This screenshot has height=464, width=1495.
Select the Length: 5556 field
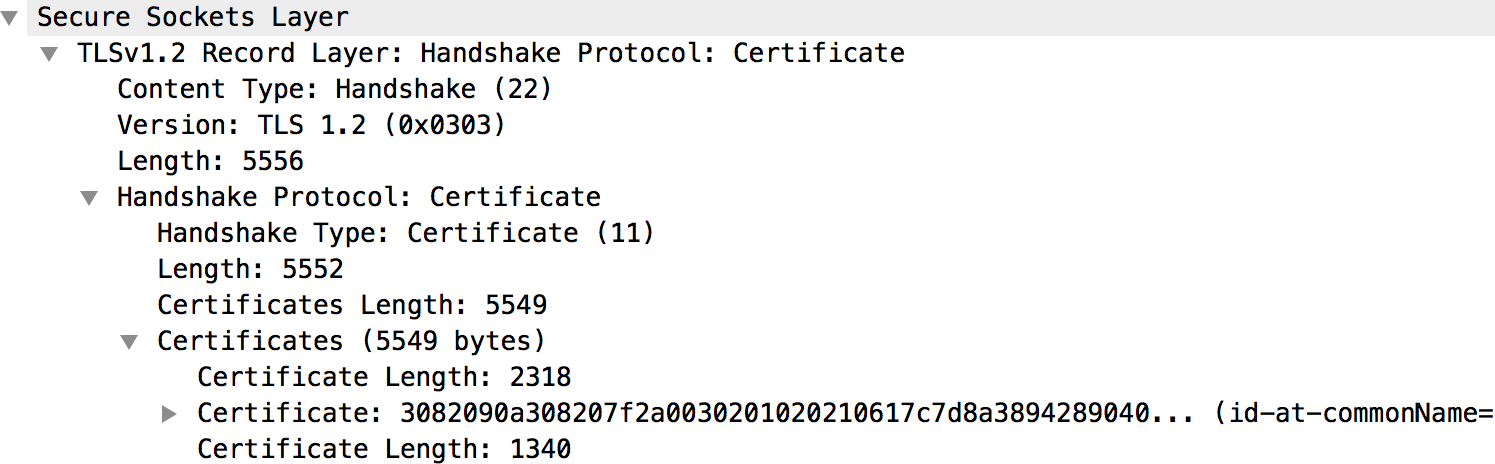click(210, 161)
